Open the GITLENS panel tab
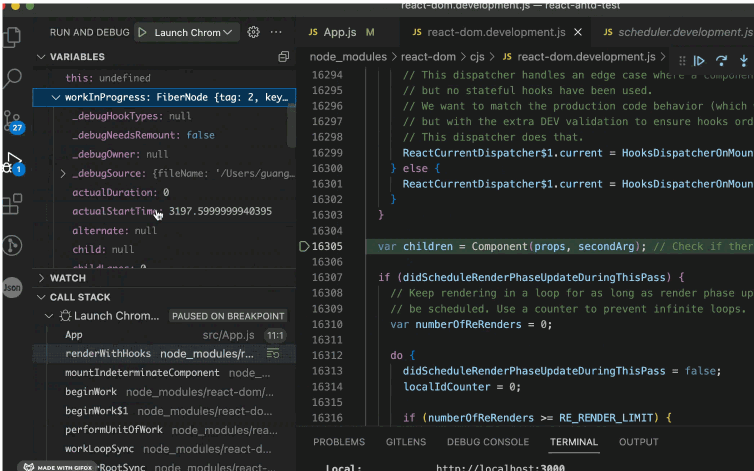The width and height of the screenshot is (754, 471). [x=406, y=442]
